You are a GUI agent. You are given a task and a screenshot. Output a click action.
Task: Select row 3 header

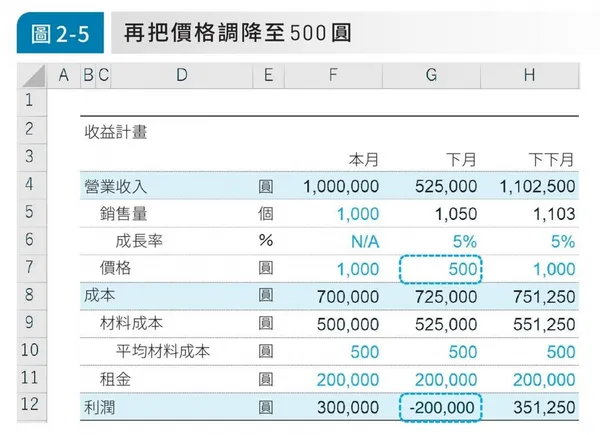pos(32,158)
